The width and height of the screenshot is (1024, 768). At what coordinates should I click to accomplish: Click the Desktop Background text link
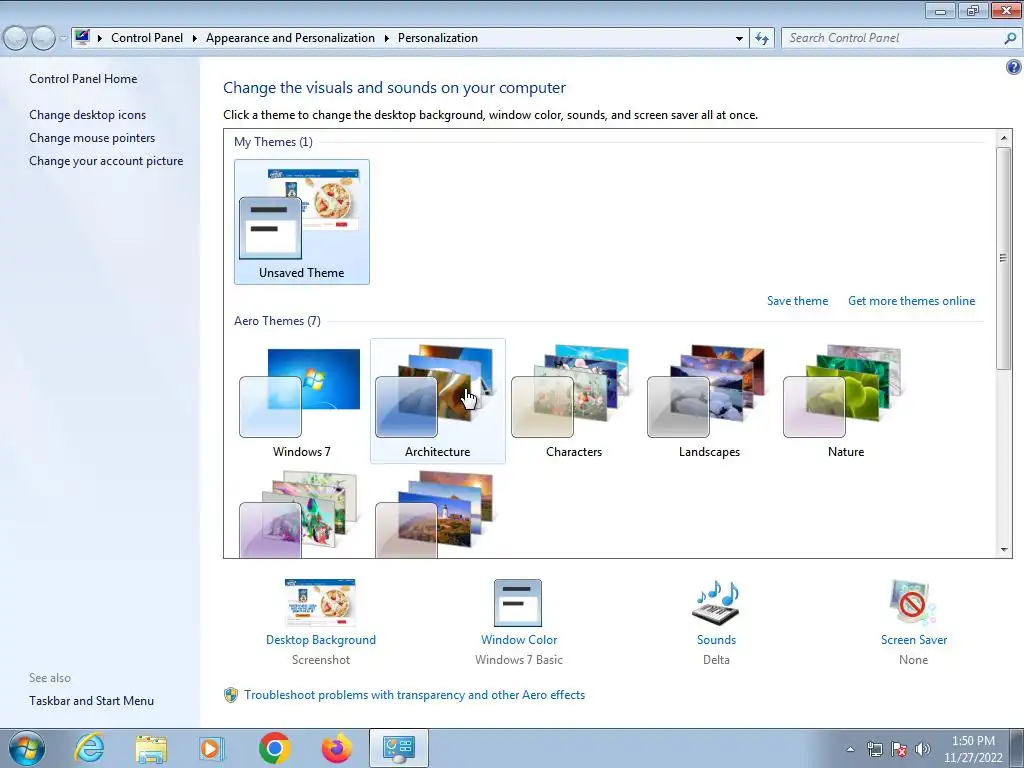(x=321, y=640)
